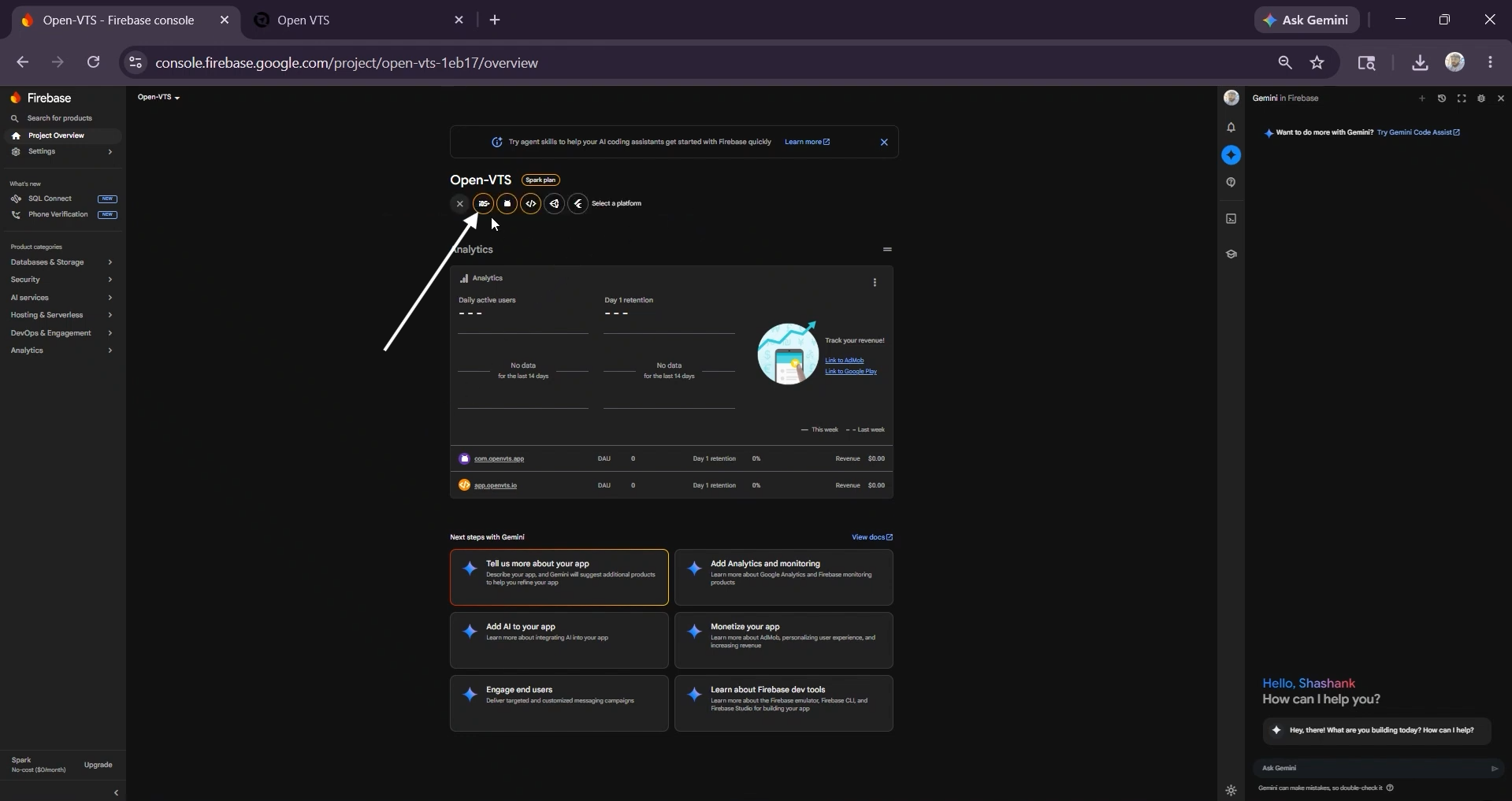1512x801 pixels.
Task: Focus the Ask Gemini prompt field
Action: pos(1371,769)
